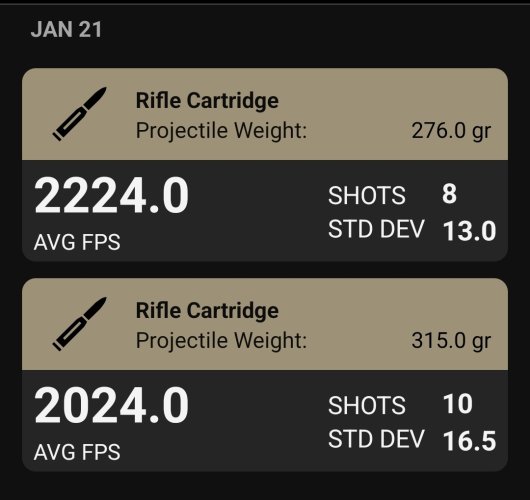Select the tan header of the 276.0 gr card
The width and height of the screenshot is (530, 500).
point(265,114)
